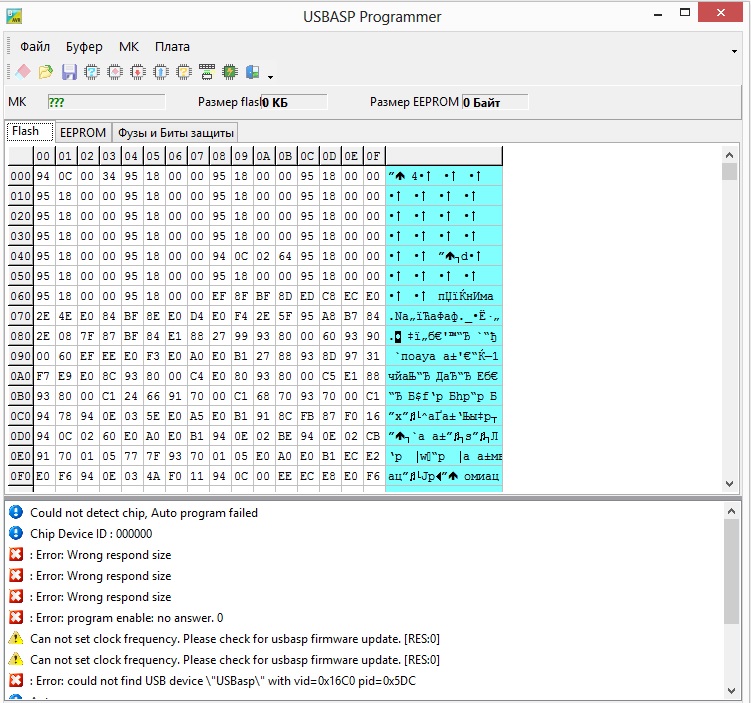Click the blue door exit icon

253,72
